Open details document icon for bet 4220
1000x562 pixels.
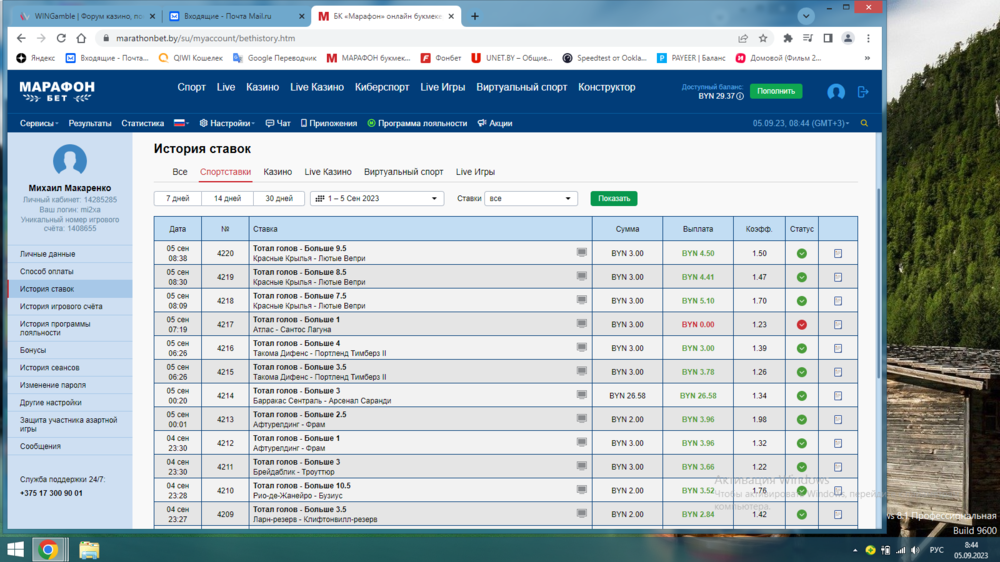[x=838, y=254]
